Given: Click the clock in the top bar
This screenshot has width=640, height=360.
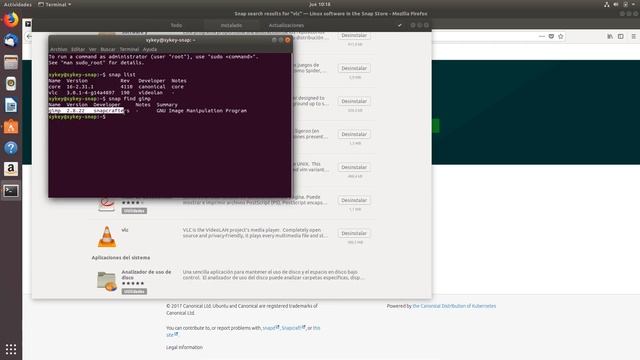Looking at the screenshot, I should point(320,4).
